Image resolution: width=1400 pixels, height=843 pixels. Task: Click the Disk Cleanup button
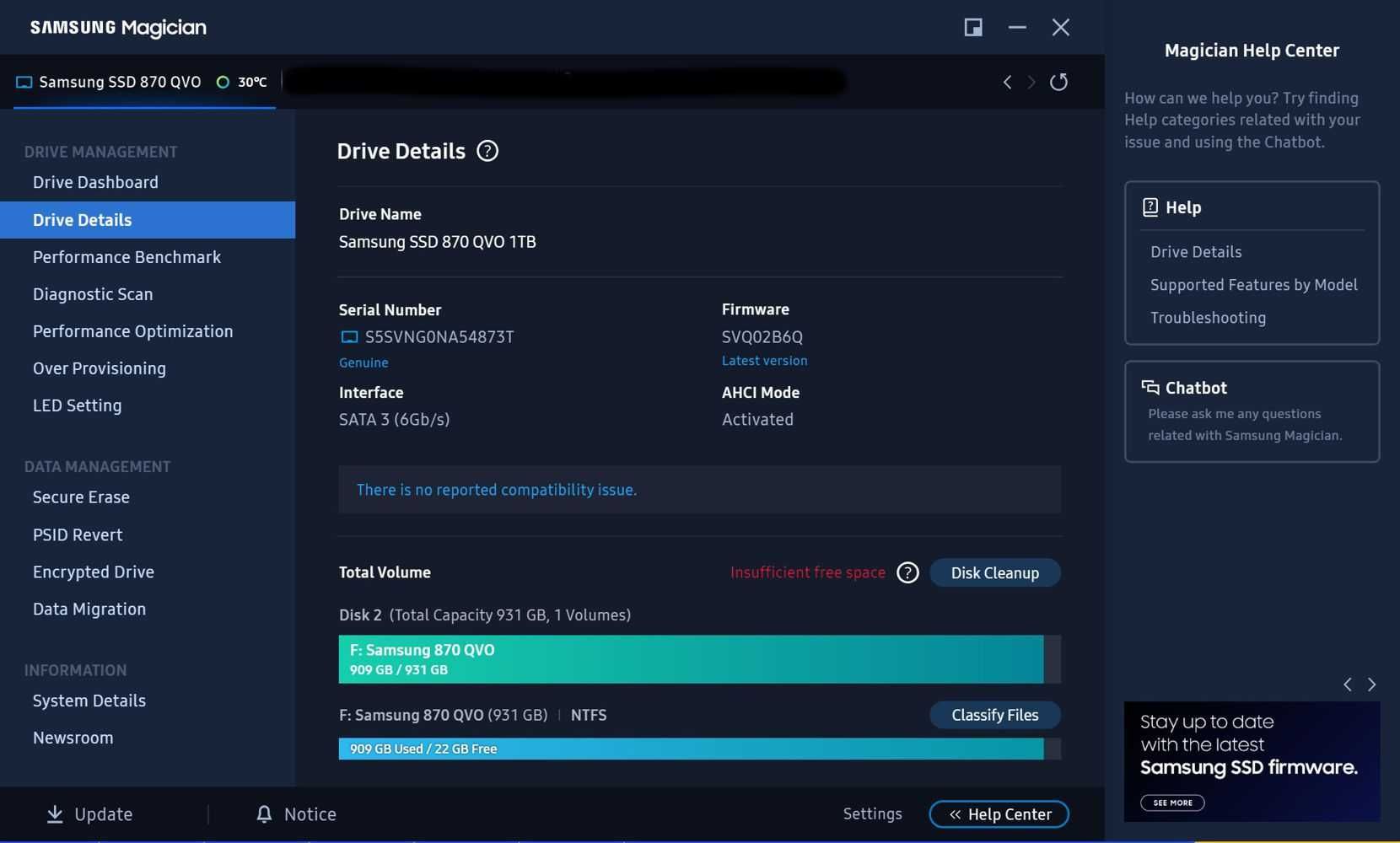[x=995, y=573]
